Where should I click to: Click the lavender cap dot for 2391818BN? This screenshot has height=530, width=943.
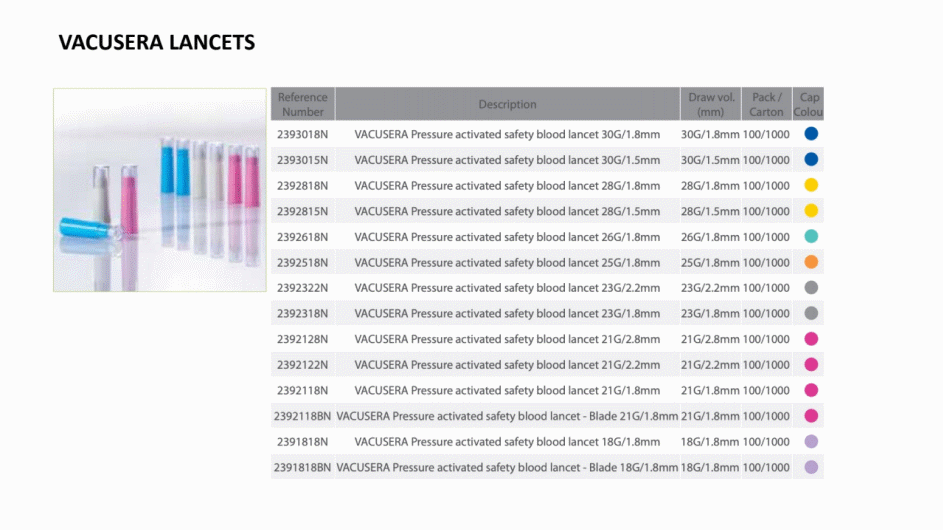tap(811, 467)
